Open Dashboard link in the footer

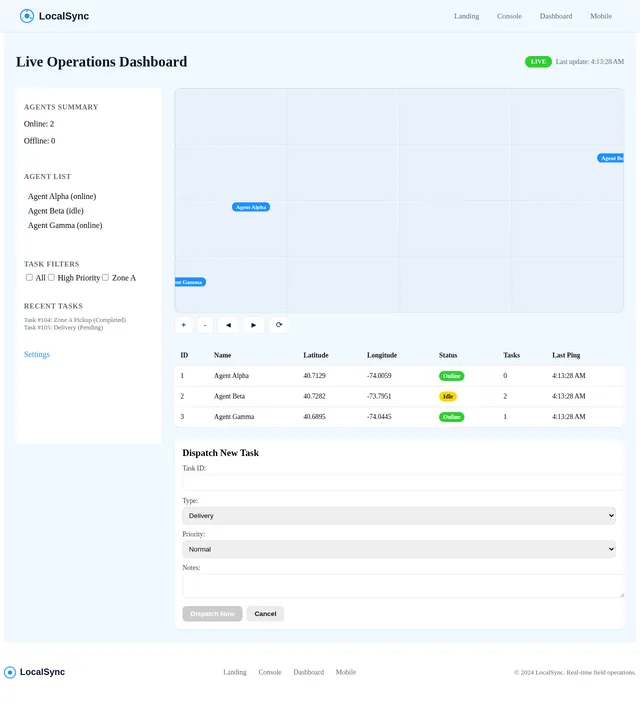308,672
